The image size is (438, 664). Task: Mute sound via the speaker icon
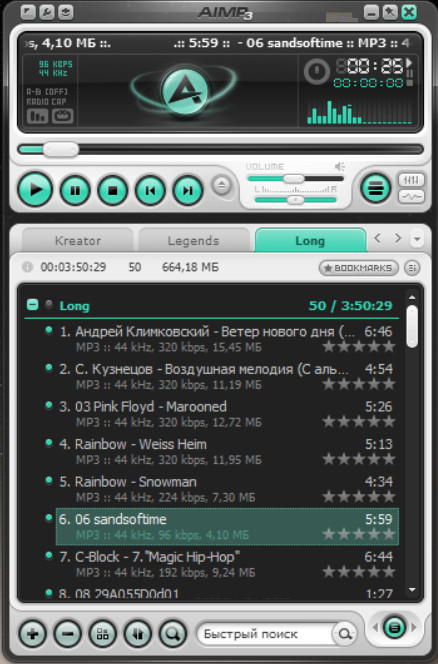point(339,166)
